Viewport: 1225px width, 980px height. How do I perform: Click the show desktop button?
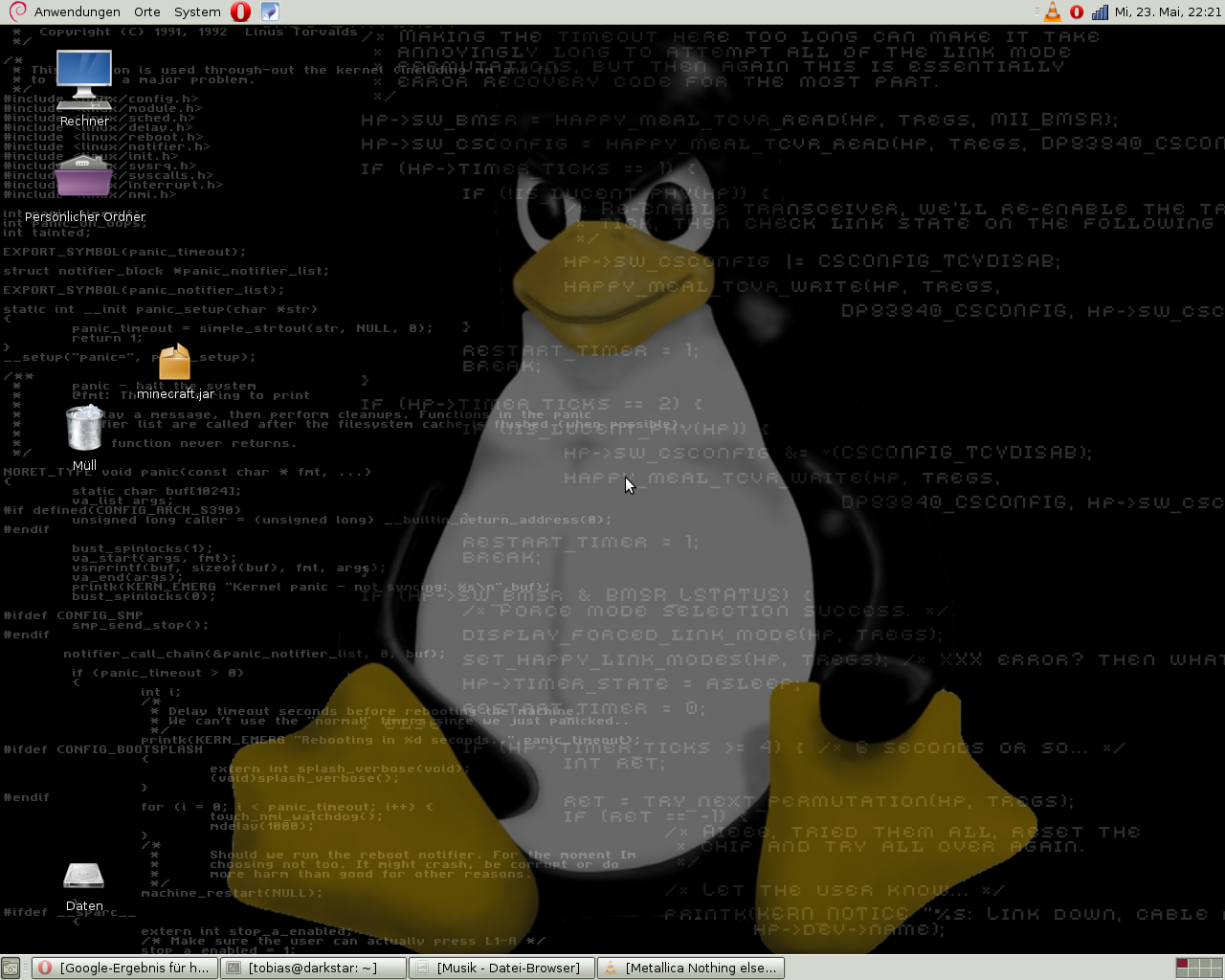tap(11, 968)
